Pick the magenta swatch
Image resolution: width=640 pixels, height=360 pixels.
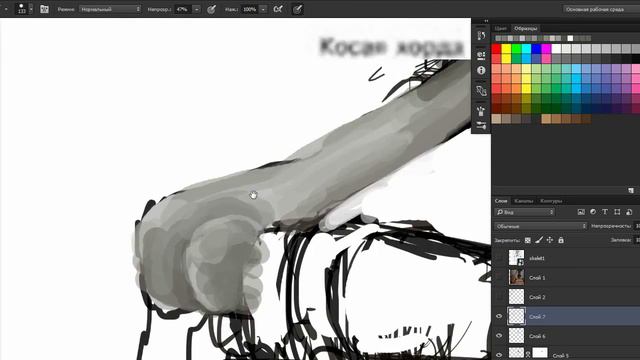click(x=547, y=49)
